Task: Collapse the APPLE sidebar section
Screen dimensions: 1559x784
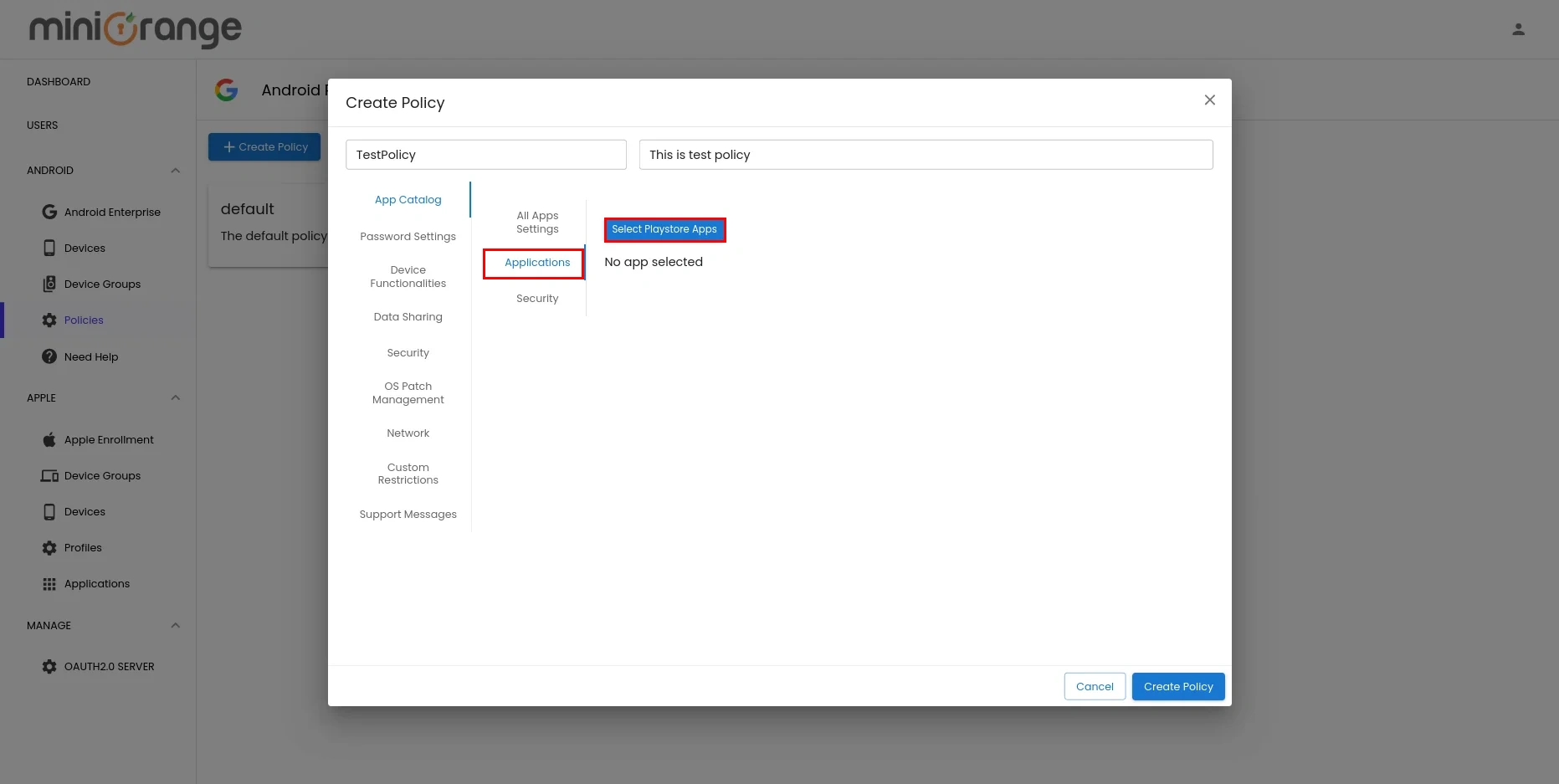Action: click(175, 397)
